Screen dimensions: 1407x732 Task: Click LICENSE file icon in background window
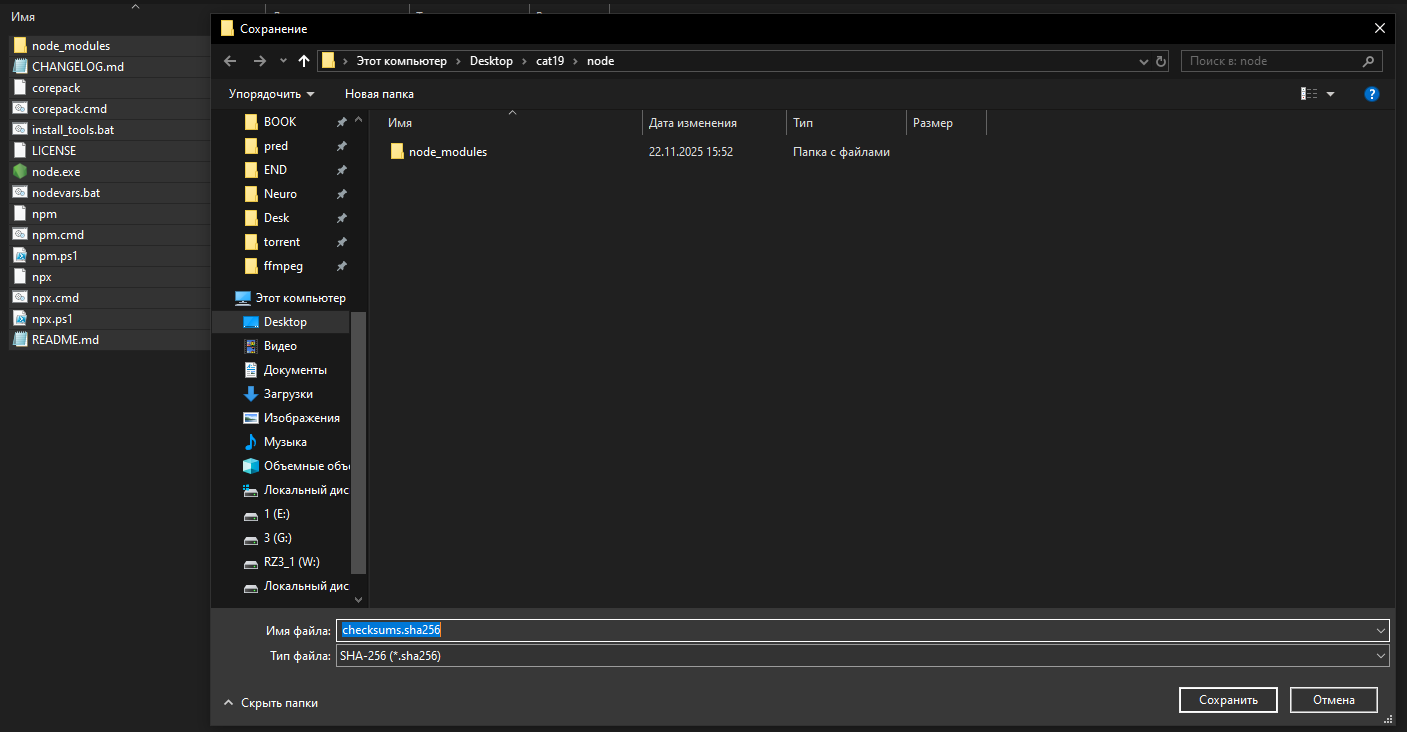(x=20, y=151)
